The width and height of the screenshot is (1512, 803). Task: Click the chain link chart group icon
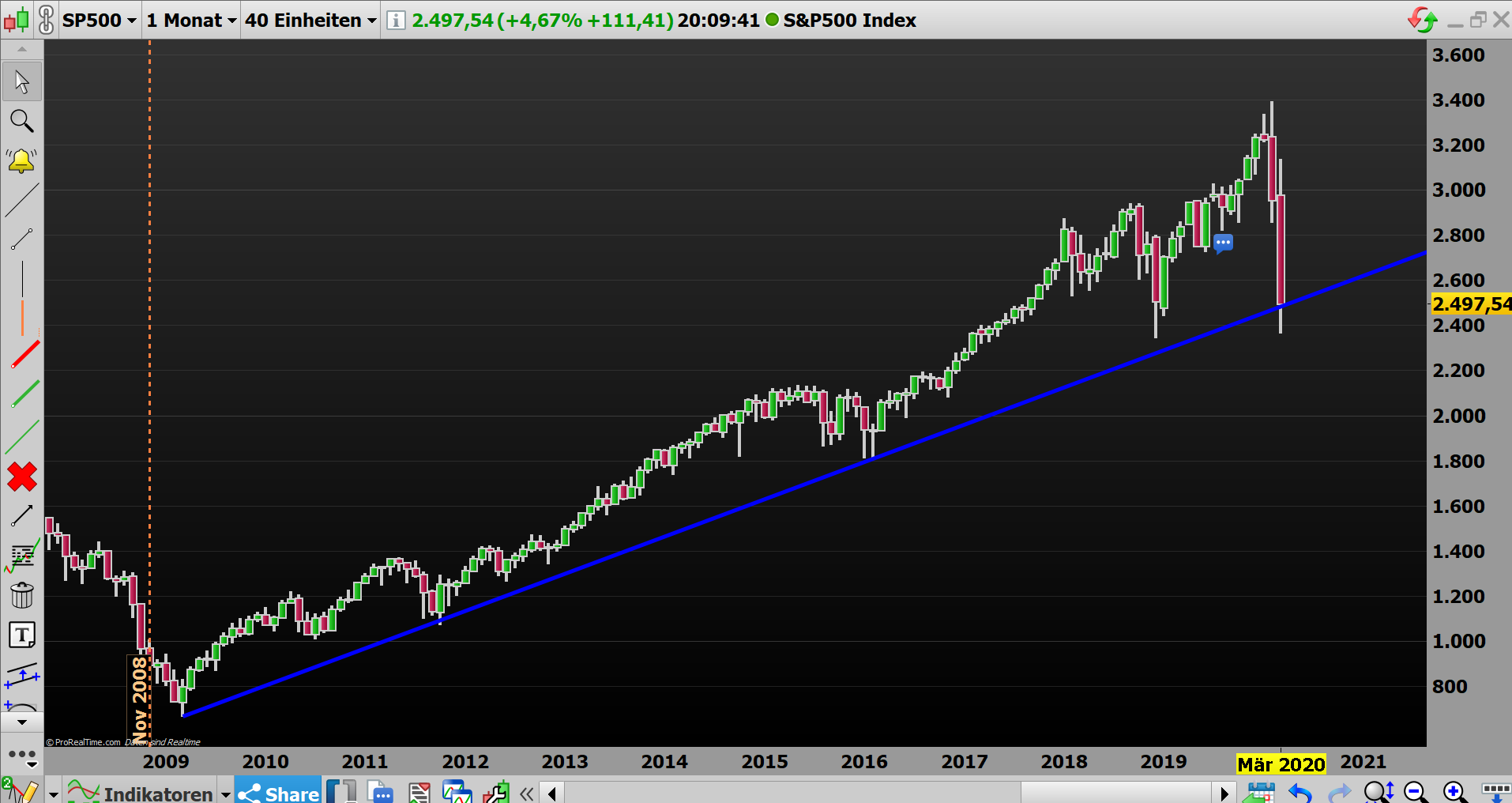pos(47,20)
